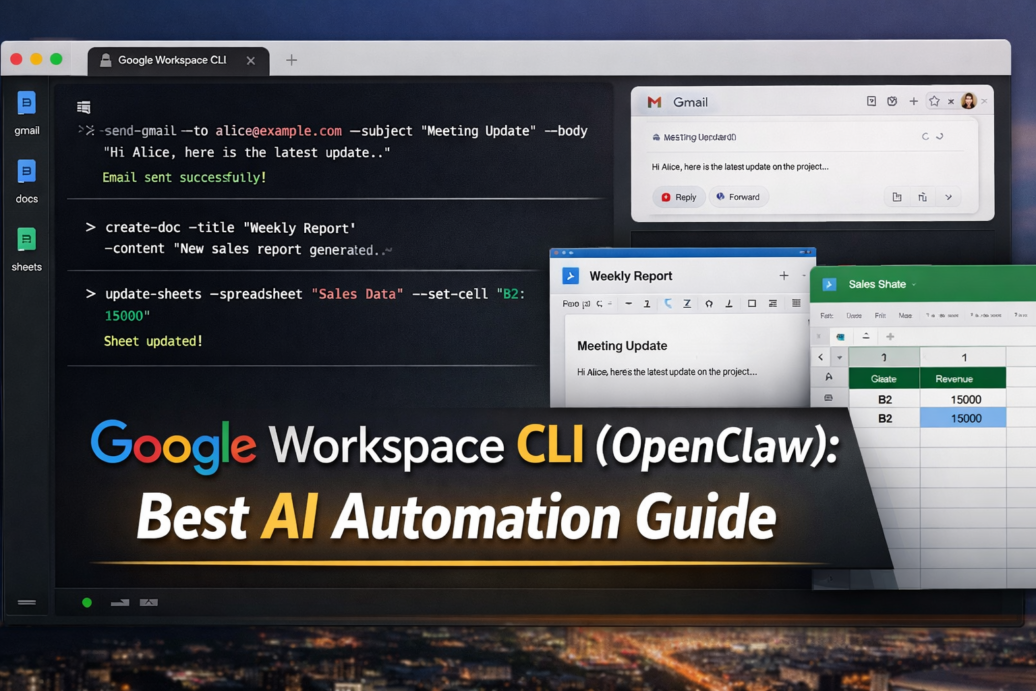The image size is (1036, 691).
Task: Click the Gmail M logo
Action: coord(654,102)
